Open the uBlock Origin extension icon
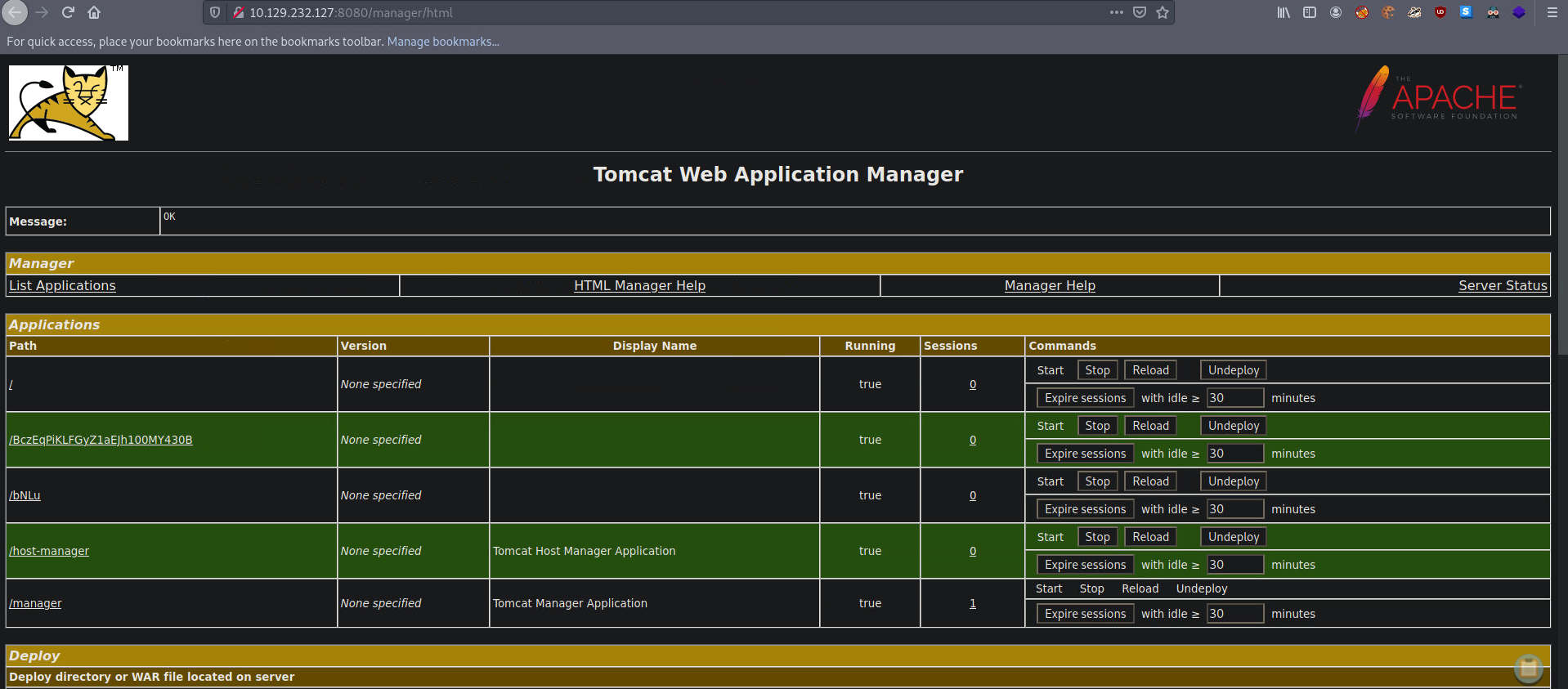The image size is (1568, 689). click(1440, 12)
